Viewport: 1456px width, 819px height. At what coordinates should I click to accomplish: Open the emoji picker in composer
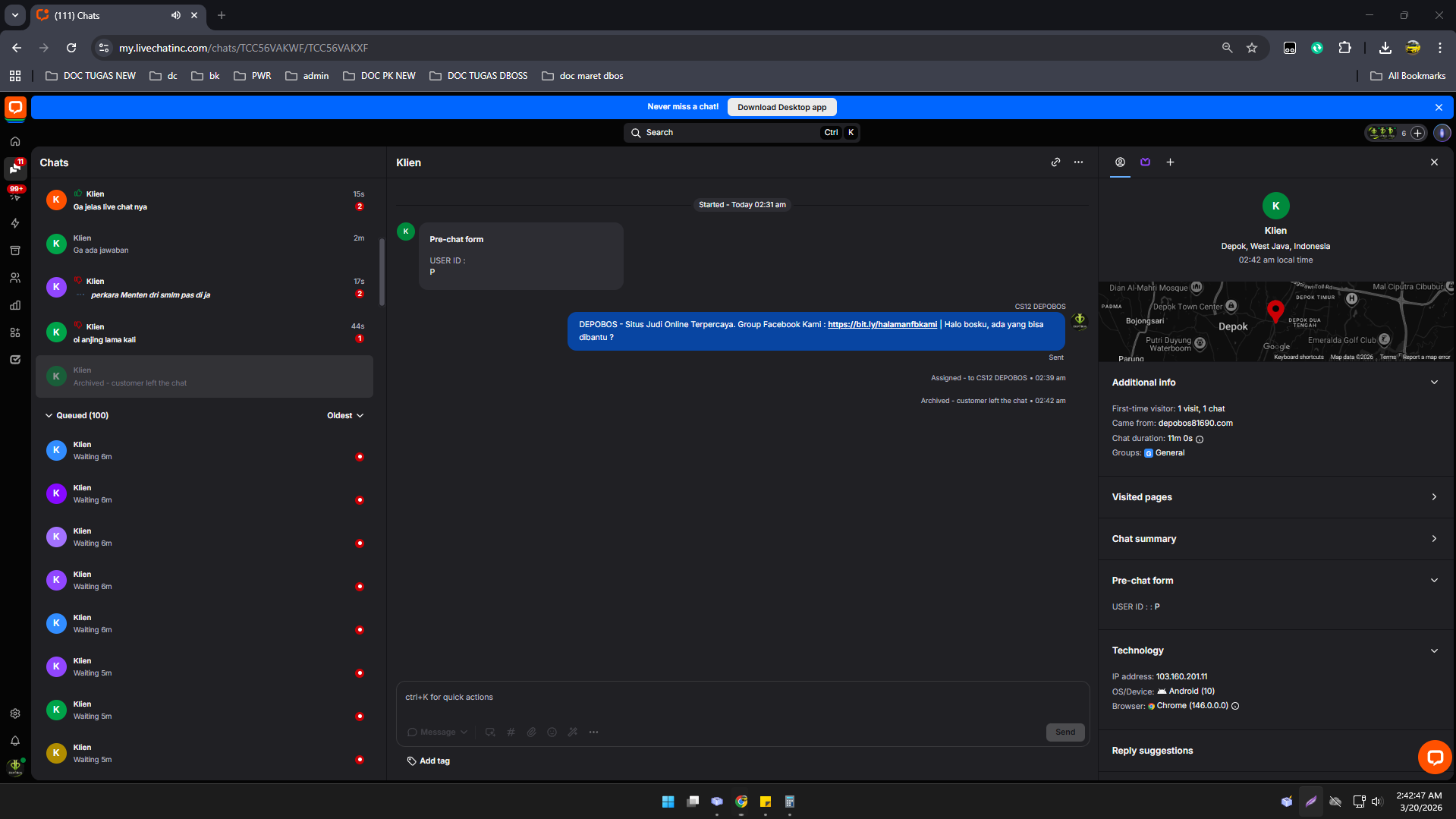coord(552,732)
